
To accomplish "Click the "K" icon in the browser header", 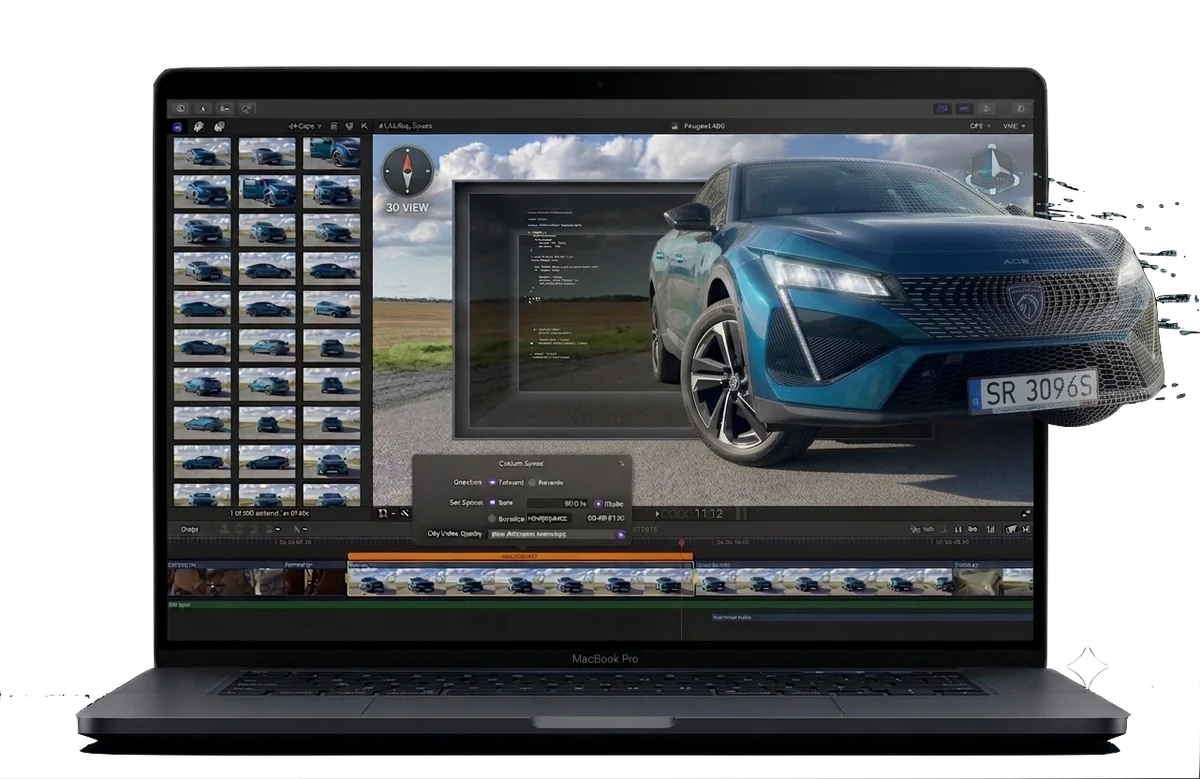I will 364,127.
